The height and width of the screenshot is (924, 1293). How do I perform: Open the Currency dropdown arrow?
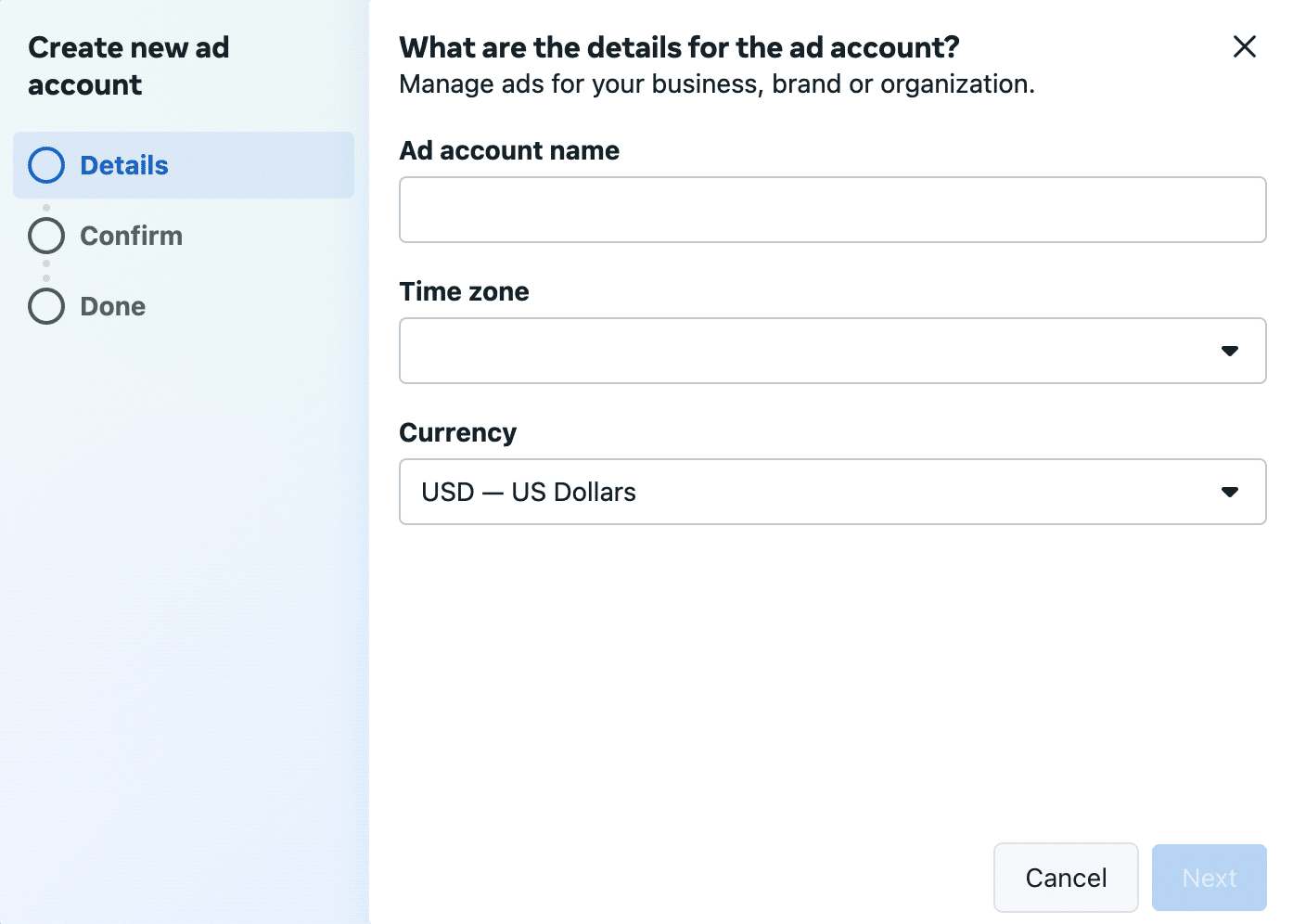1230,491
